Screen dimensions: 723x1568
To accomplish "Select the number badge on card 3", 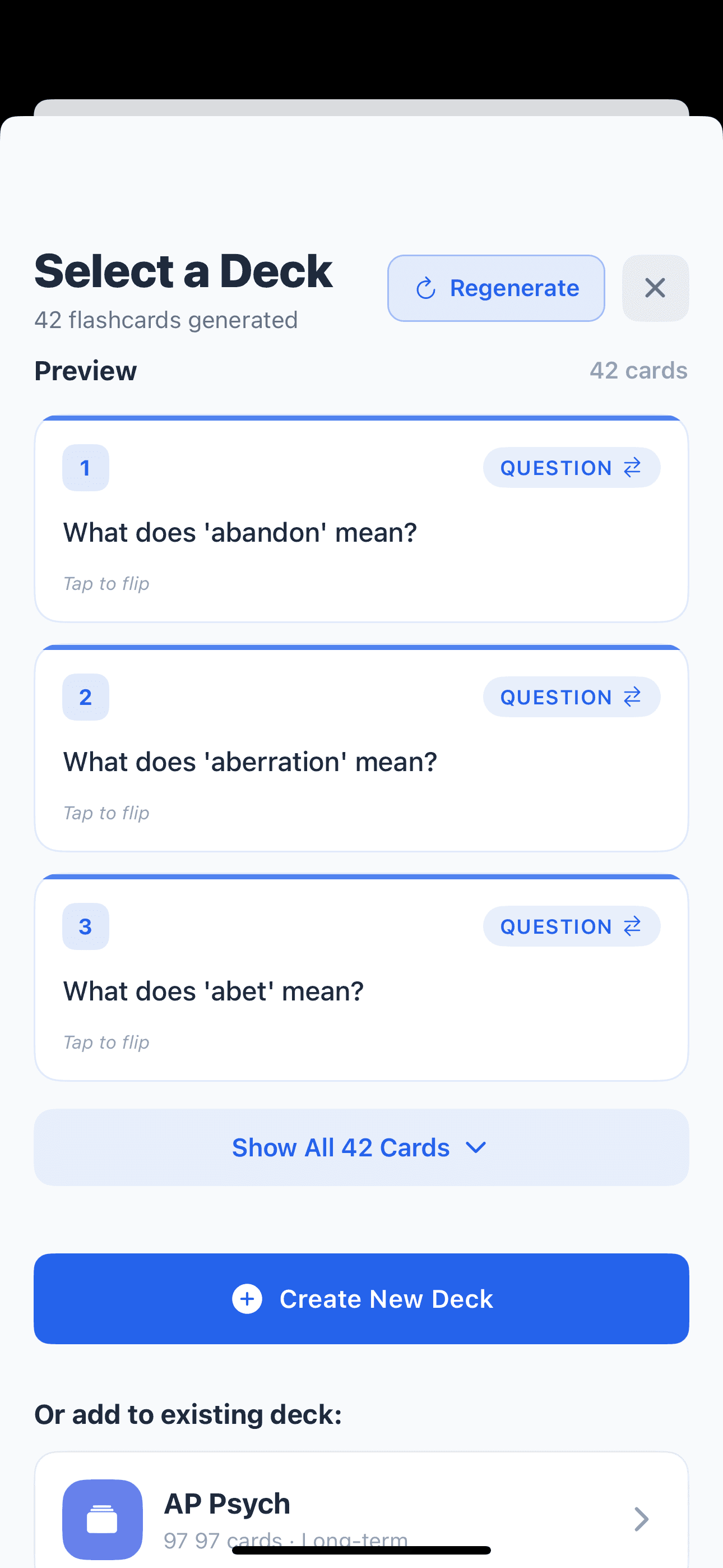I will coord(85,926).
